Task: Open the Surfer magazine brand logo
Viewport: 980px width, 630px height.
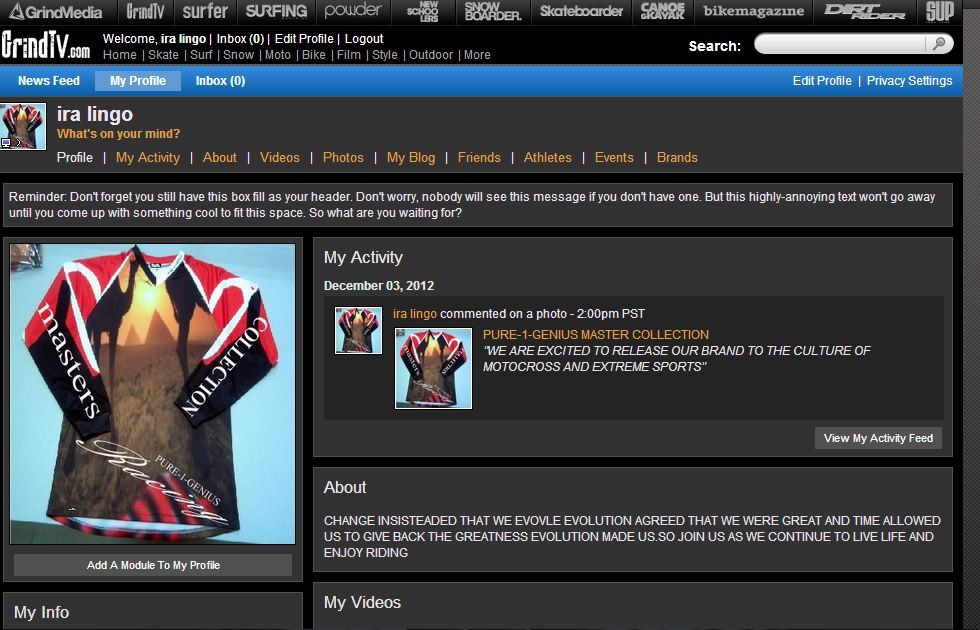Action: click(205, 12)
